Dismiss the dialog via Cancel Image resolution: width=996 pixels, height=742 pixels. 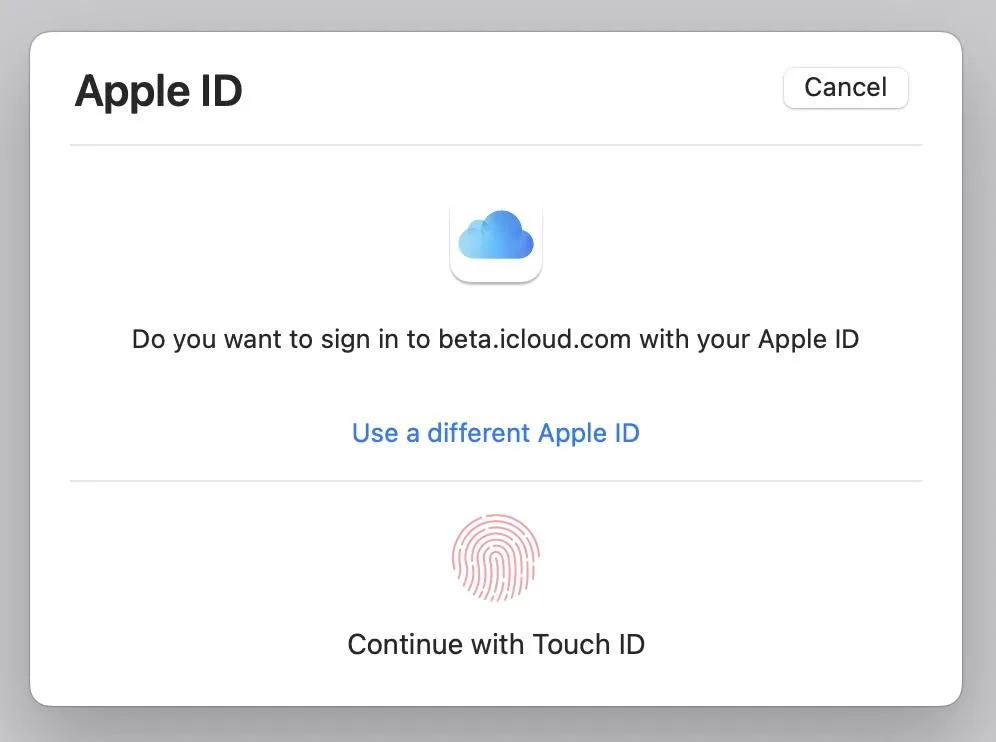[x=845, y=87]
